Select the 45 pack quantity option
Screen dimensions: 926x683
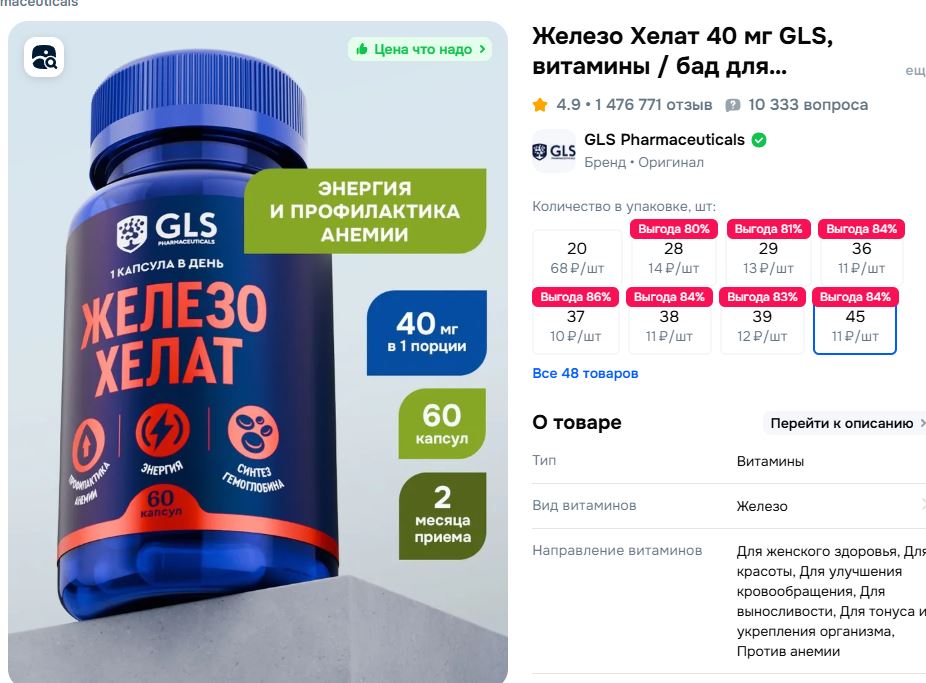[855, 322]
